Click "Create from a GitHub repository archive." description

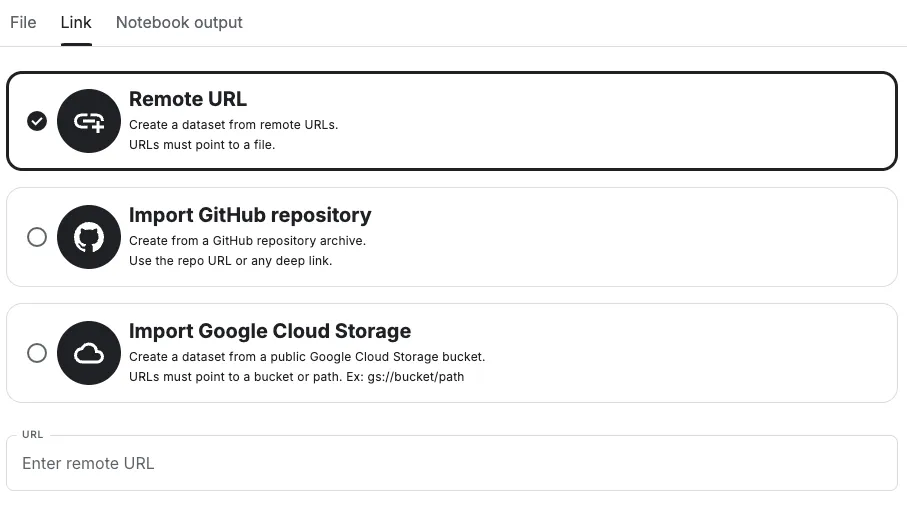tap(247, 241)
